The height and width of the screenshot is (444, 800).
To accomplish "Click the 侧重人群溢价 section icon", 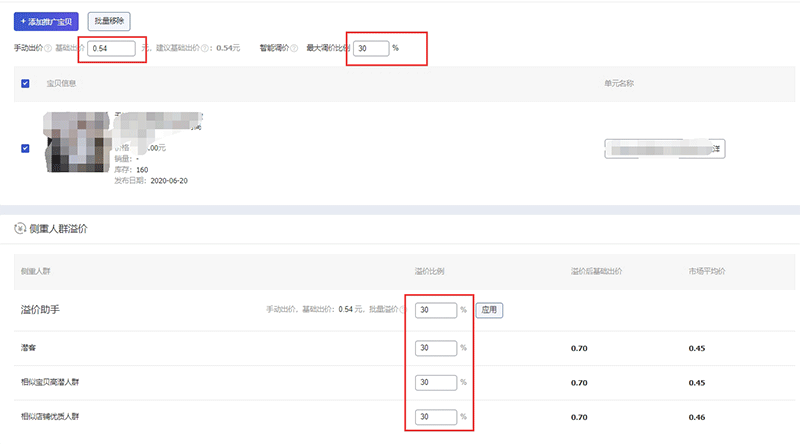I will coord(20,229).
